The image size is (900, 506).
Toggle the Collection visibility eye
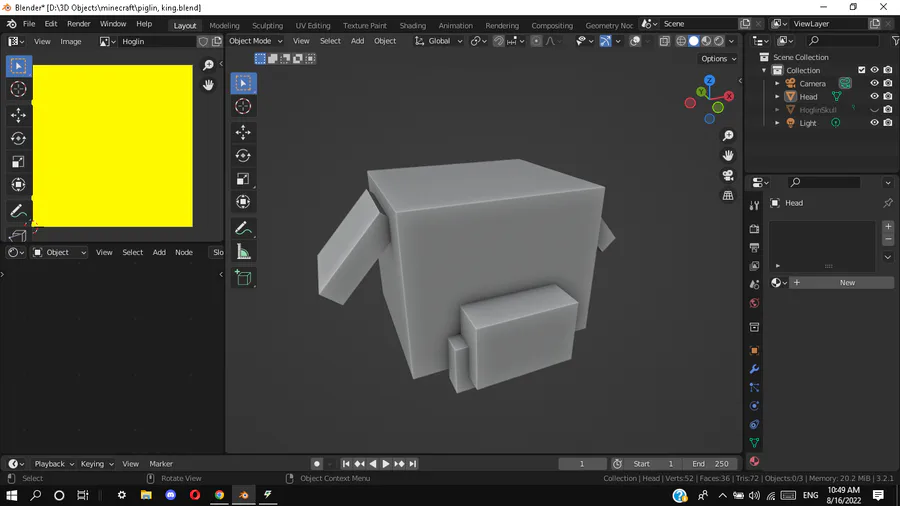pos(874,70)
